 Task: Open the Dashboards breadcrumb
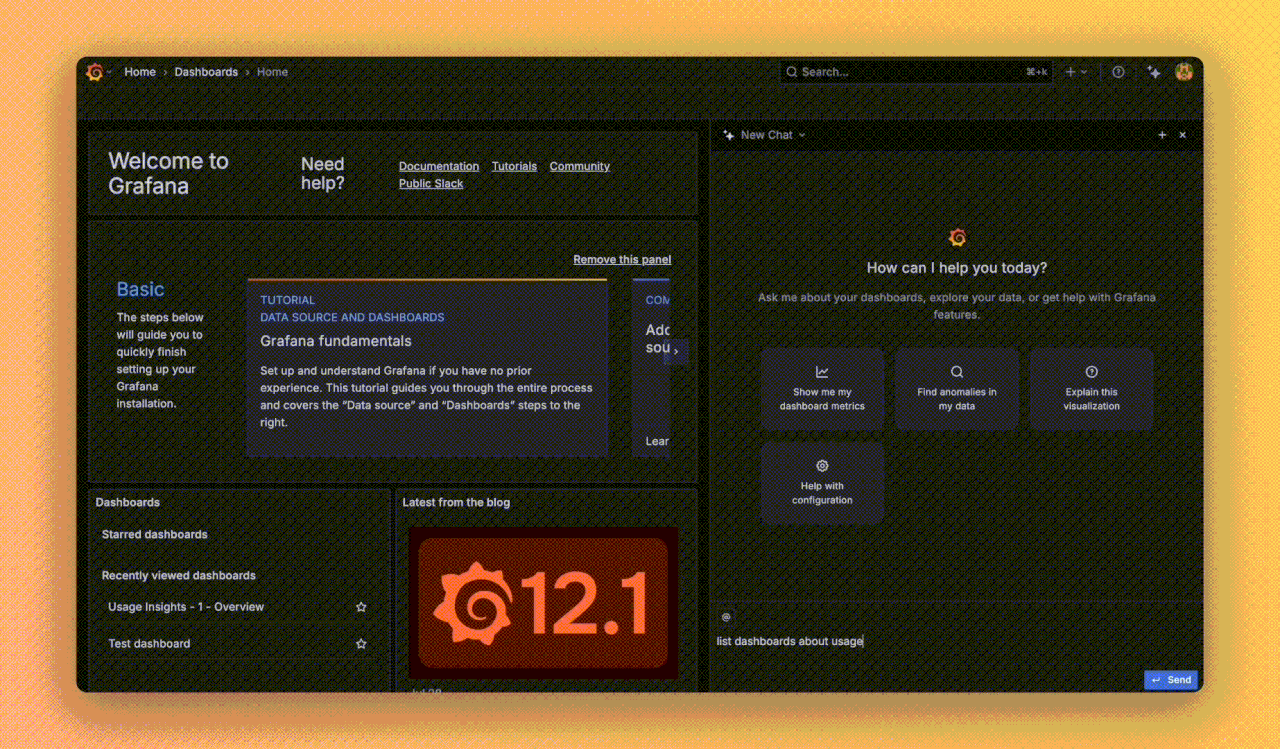click(206, 72)
